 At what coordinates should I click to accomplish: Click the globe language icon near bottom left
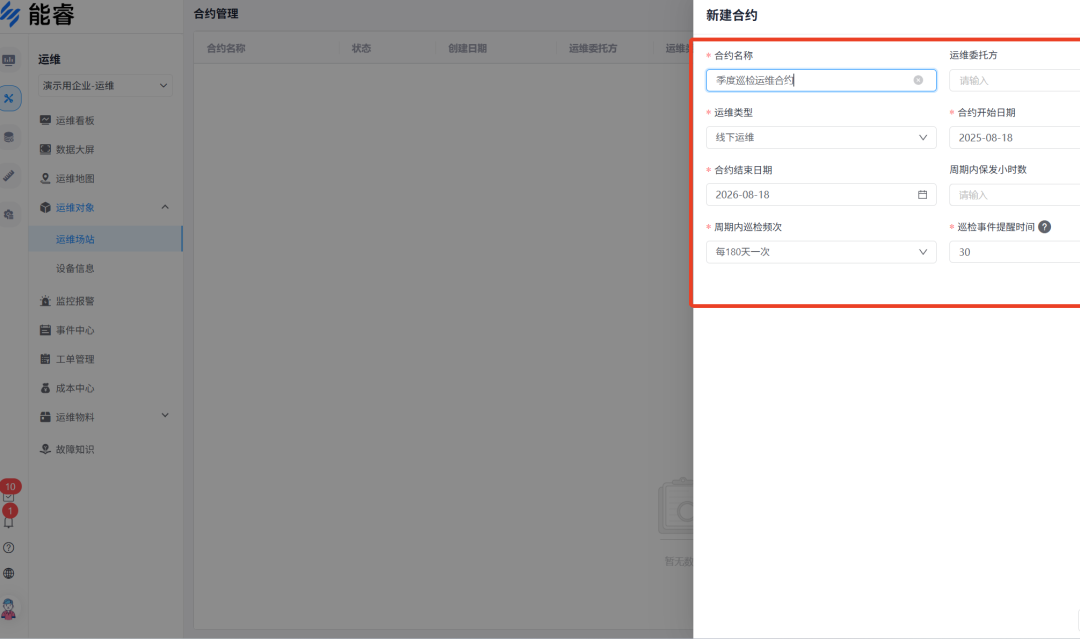[10, 574]
